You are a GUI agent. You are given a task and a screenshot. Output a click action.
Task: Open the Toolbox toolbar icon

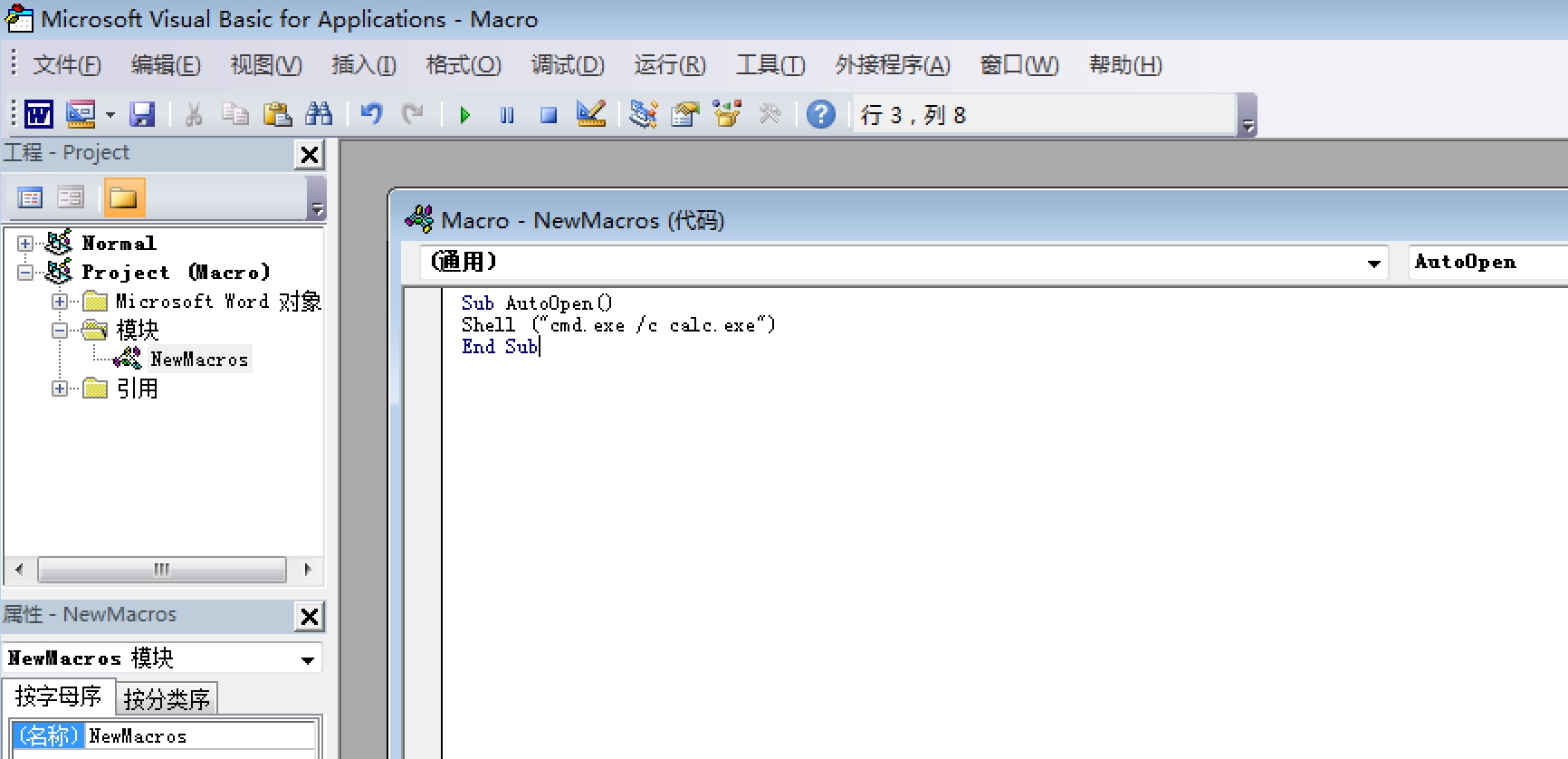click(770, 114)
